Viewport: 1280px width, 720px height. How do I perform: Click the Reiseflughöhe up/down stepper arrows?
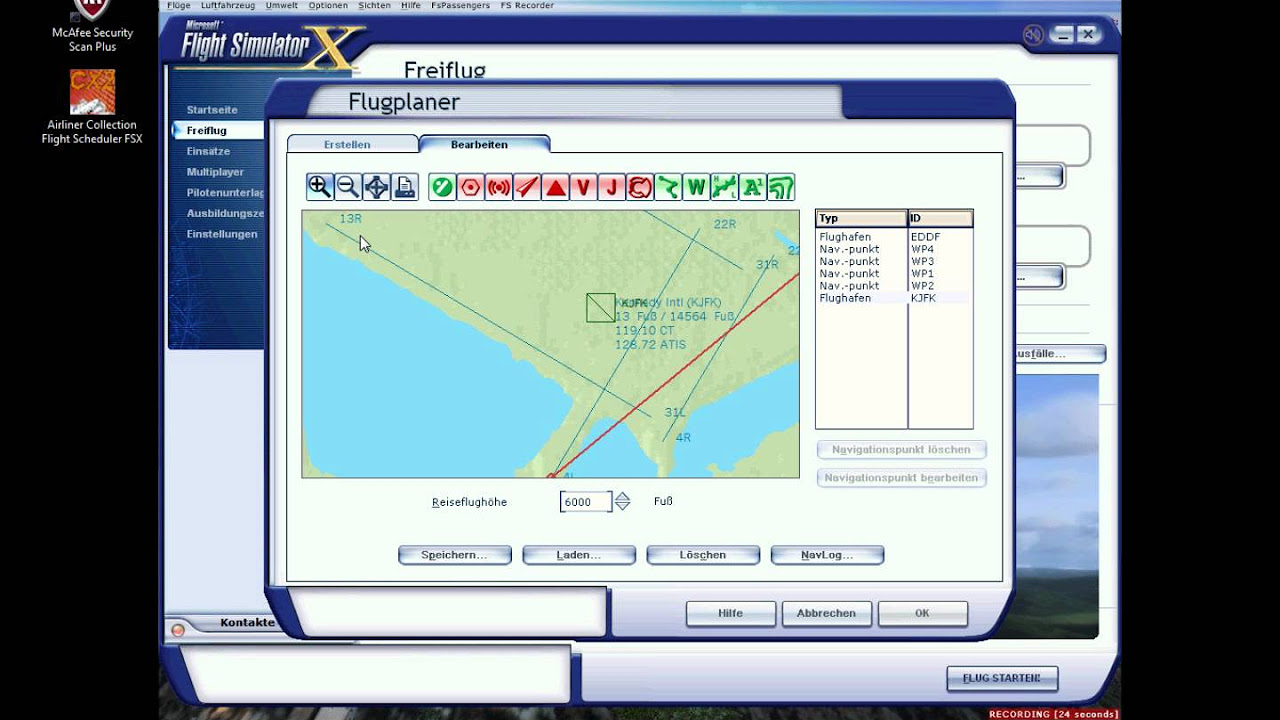point(622,502)
